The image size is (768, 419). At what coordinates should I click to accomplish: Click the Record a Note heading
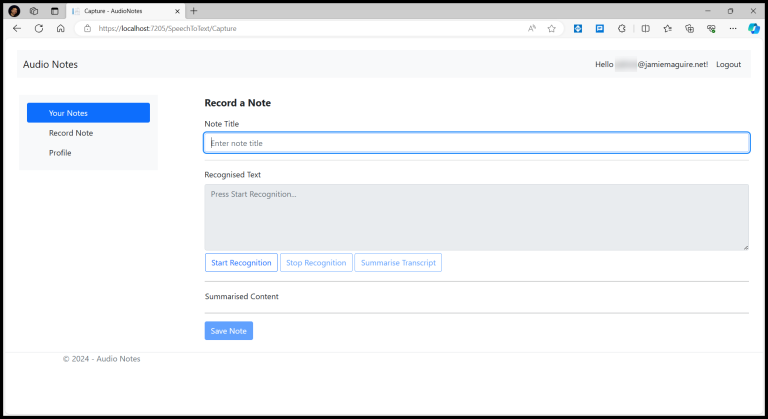[x=238, y=103]
